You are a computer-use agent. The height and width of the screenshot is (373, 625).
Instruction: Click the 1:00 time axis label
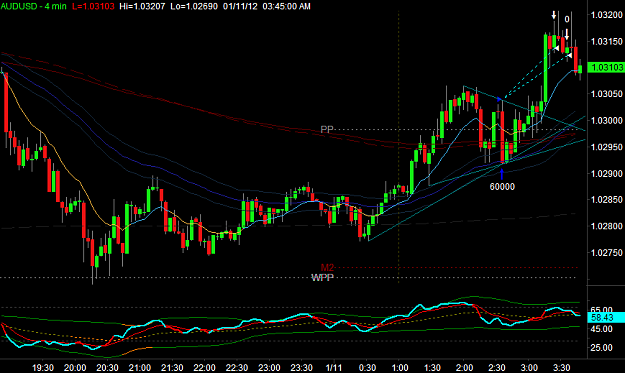[400, 367]
